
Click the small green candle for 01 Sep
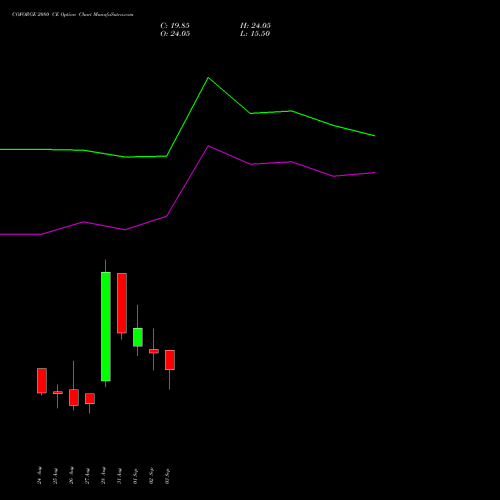point(138,337)
